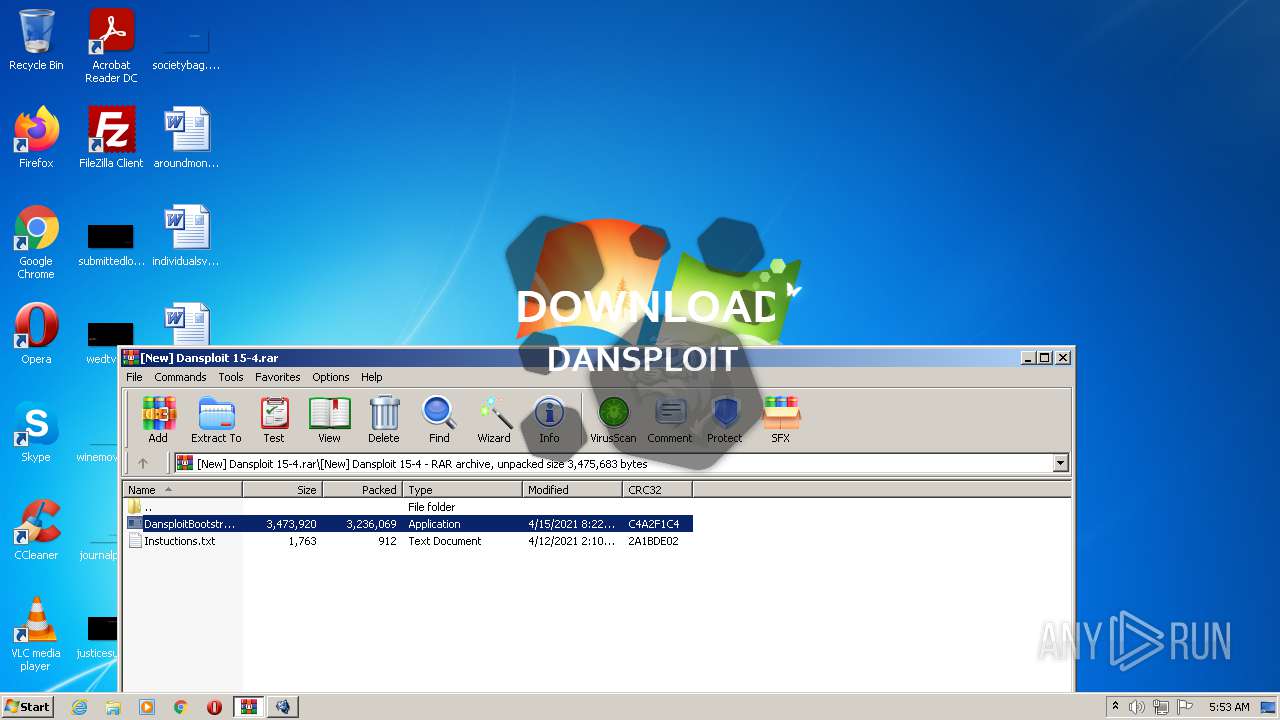The image size is (1280, 720).
Task: Click the Delete toolbar icon
Action: (x=384, y=419)
